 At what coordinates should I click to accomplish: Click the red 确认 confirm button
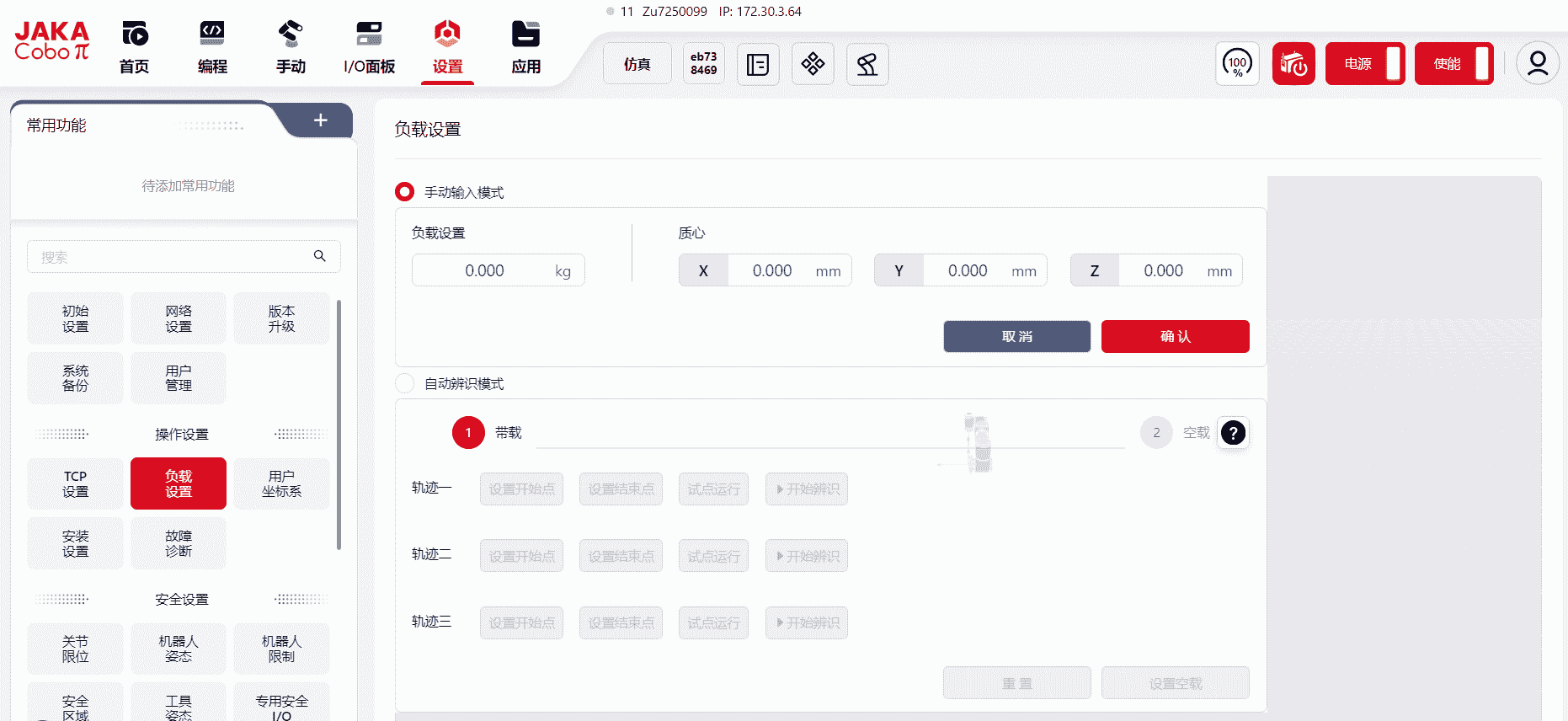(x=1175, y=337)
